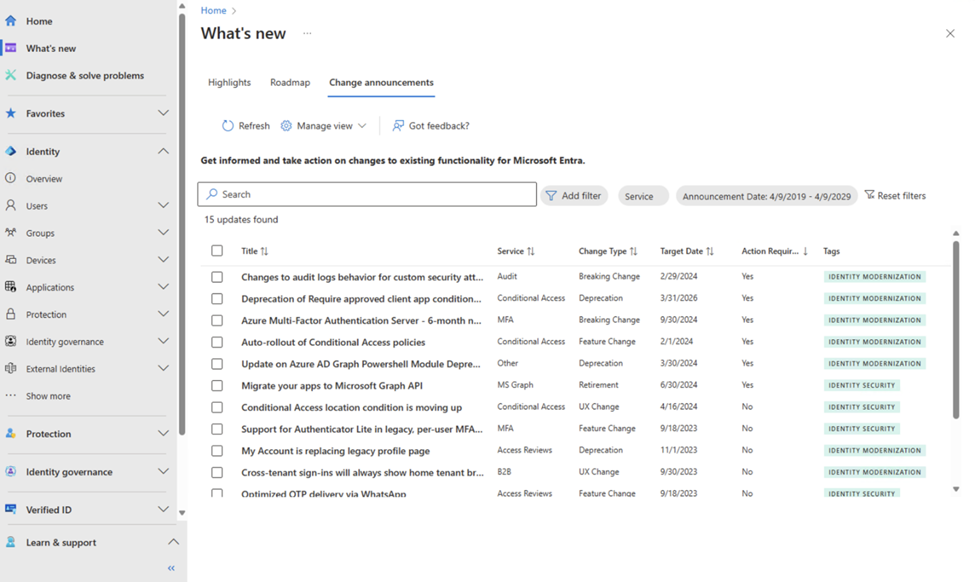This screenshot has height=582, width=975.
Task: Open the Home breadcrumb link
Action: (x=213, y=10)
